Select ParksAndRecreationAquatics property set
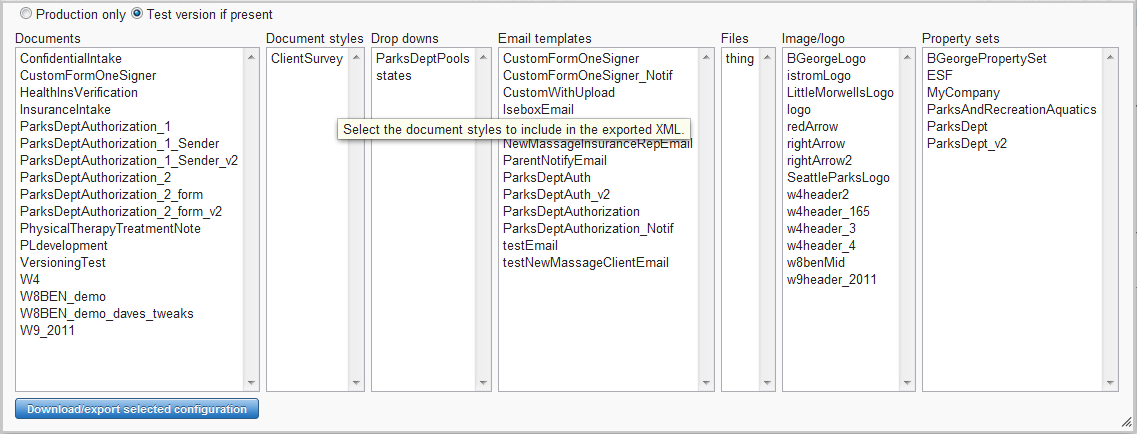1137x434 pixels. click(1011, 110)
